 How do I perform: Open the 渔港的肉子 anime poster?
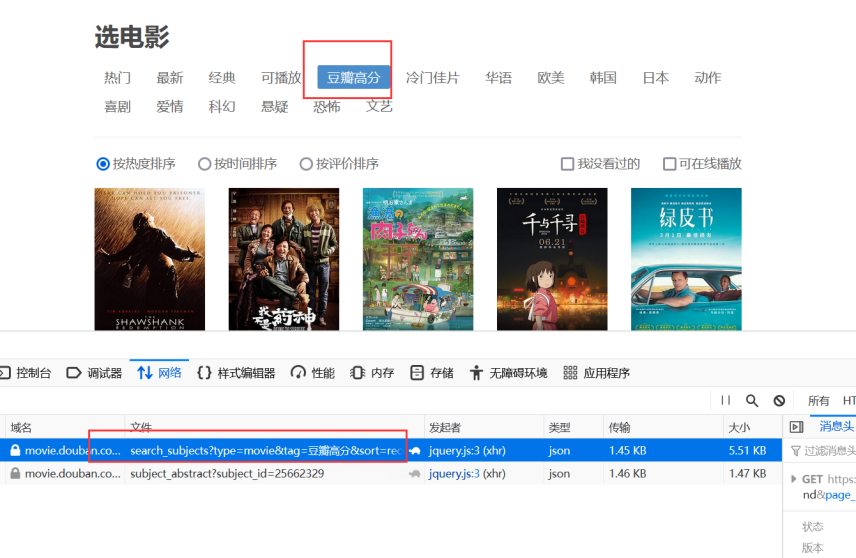418,259
